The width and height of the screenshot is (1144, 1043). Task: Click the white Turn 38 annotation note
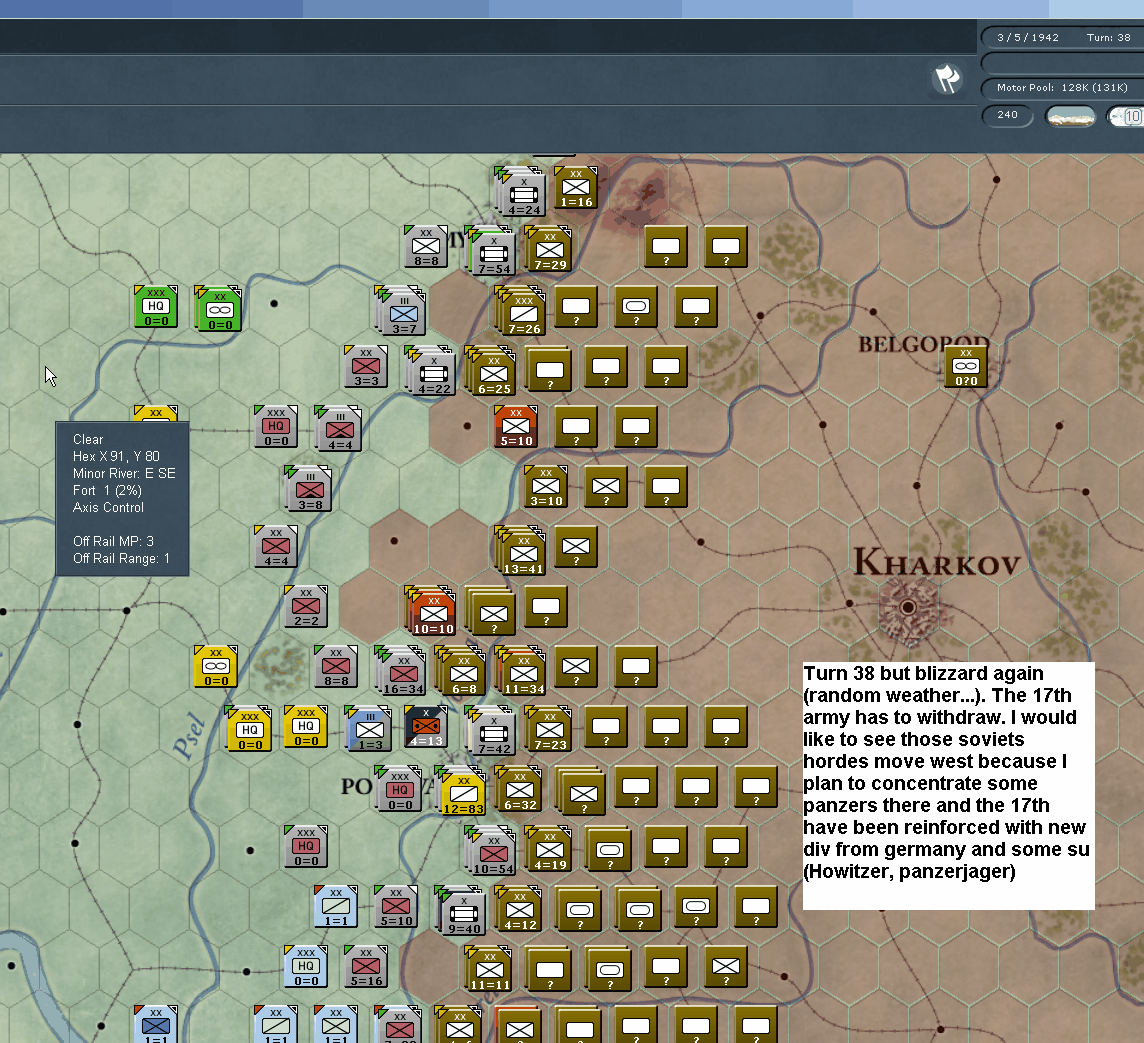948,786
